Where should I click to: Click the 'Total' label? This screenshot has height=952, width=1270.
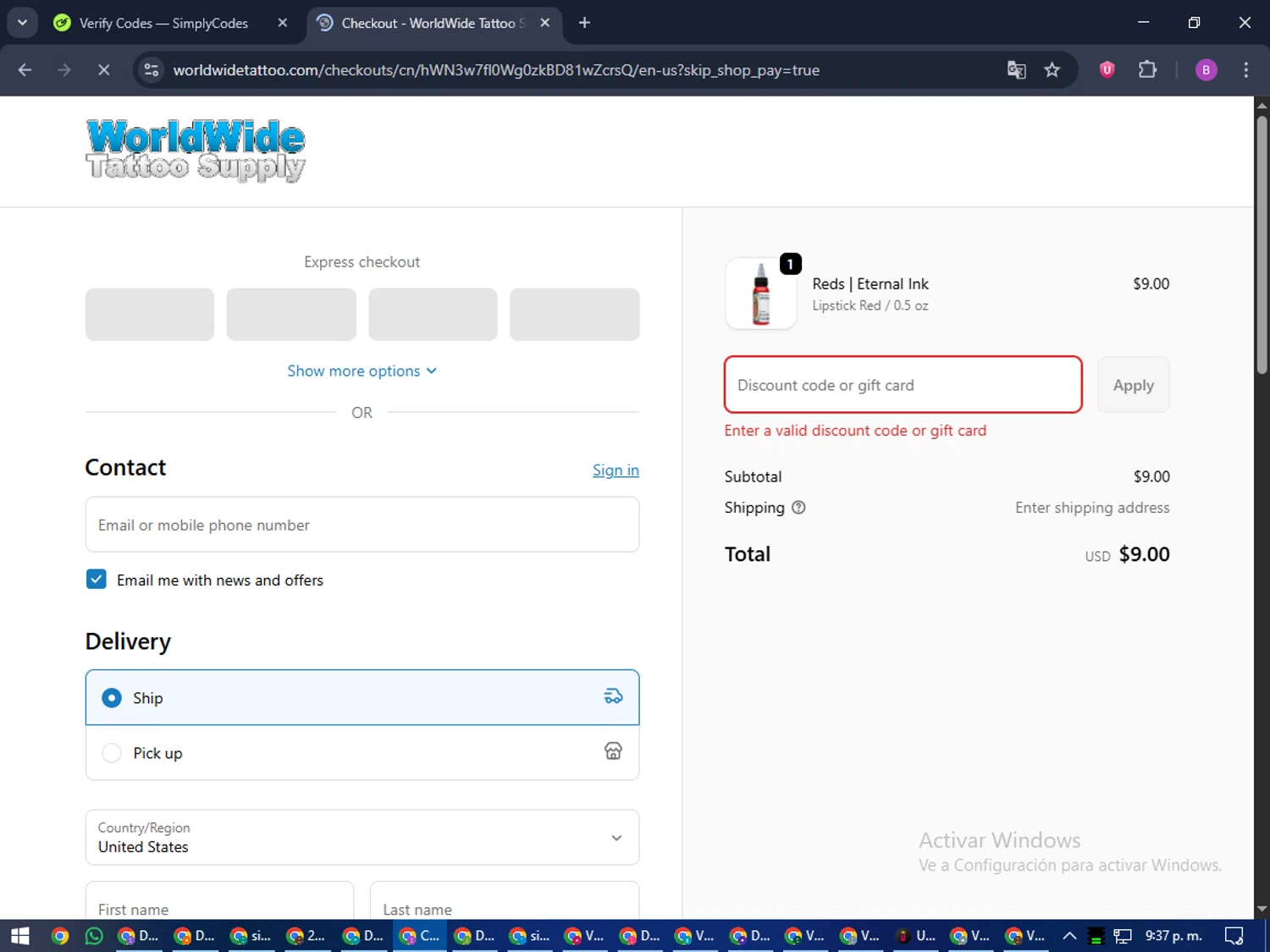coord(748,554)
